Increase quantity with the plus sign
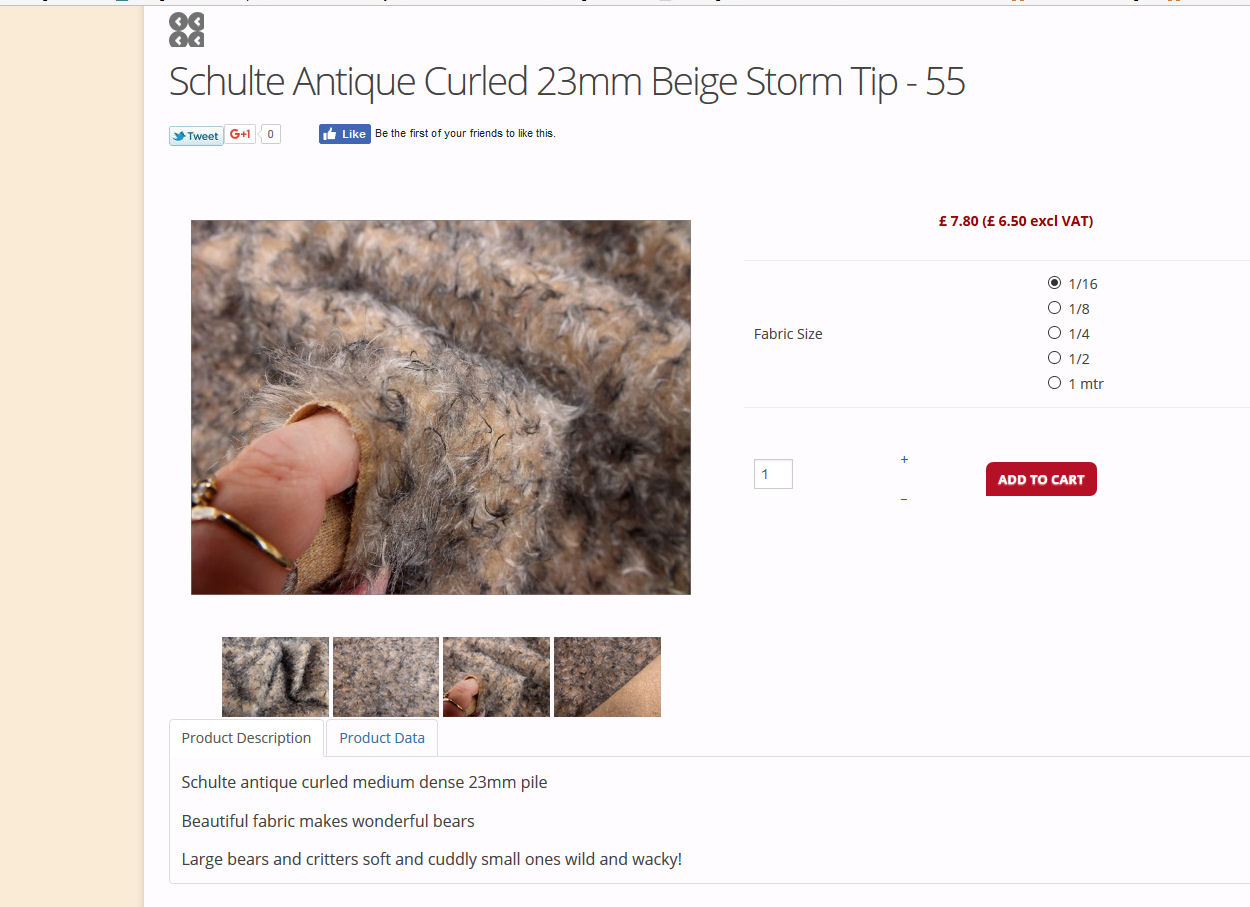The width and height of the screenshot is (1250, 907). tap(904, 460)
